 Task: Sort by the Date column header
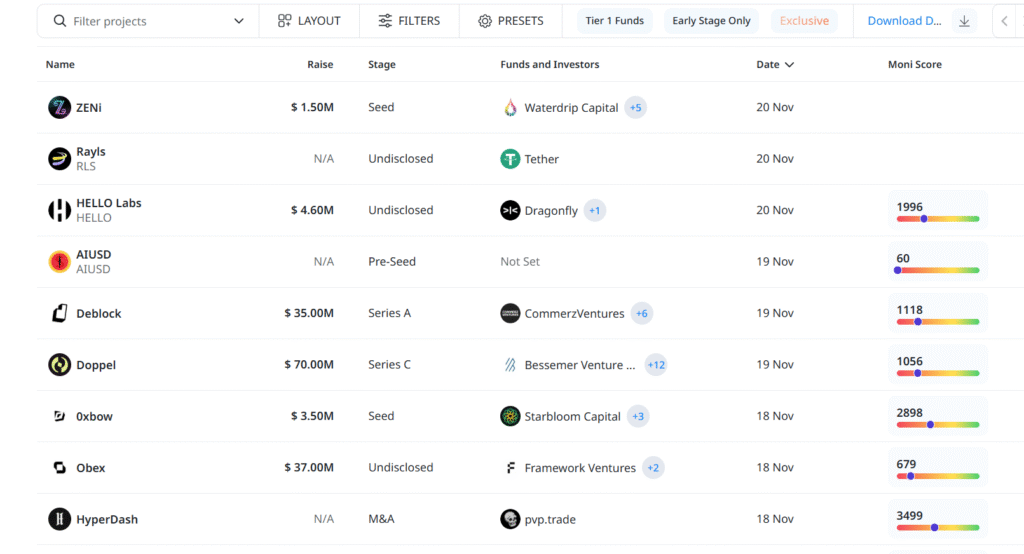click(x=775, y=65)
